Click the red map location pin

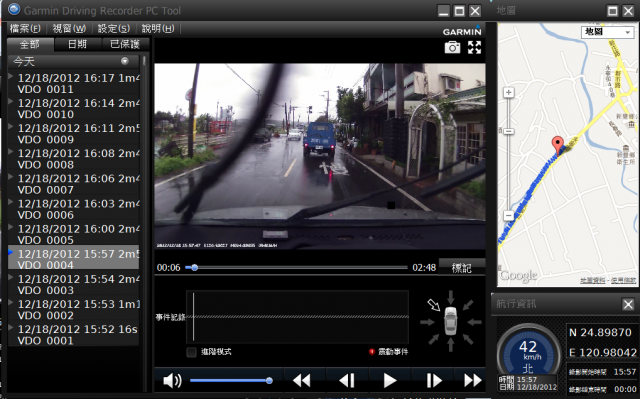[558, 144]
